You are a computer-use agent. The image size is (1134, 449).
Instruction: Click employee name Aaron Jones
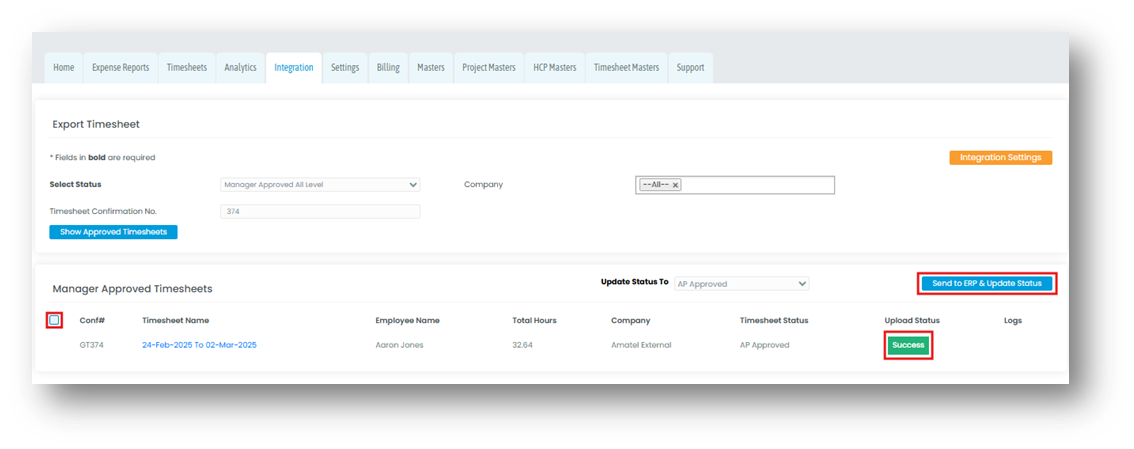pyautogui.click(x=399, y=345)
